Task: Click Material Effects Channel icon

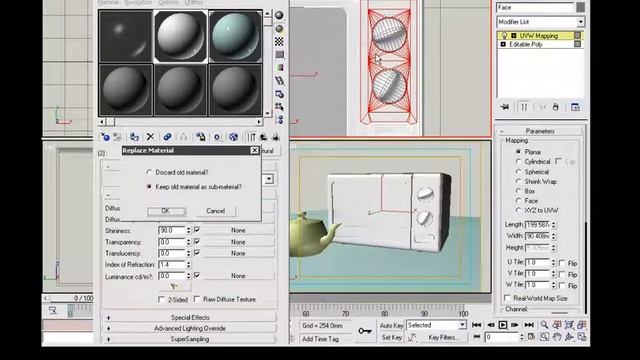Action: [x=217, y=137]
